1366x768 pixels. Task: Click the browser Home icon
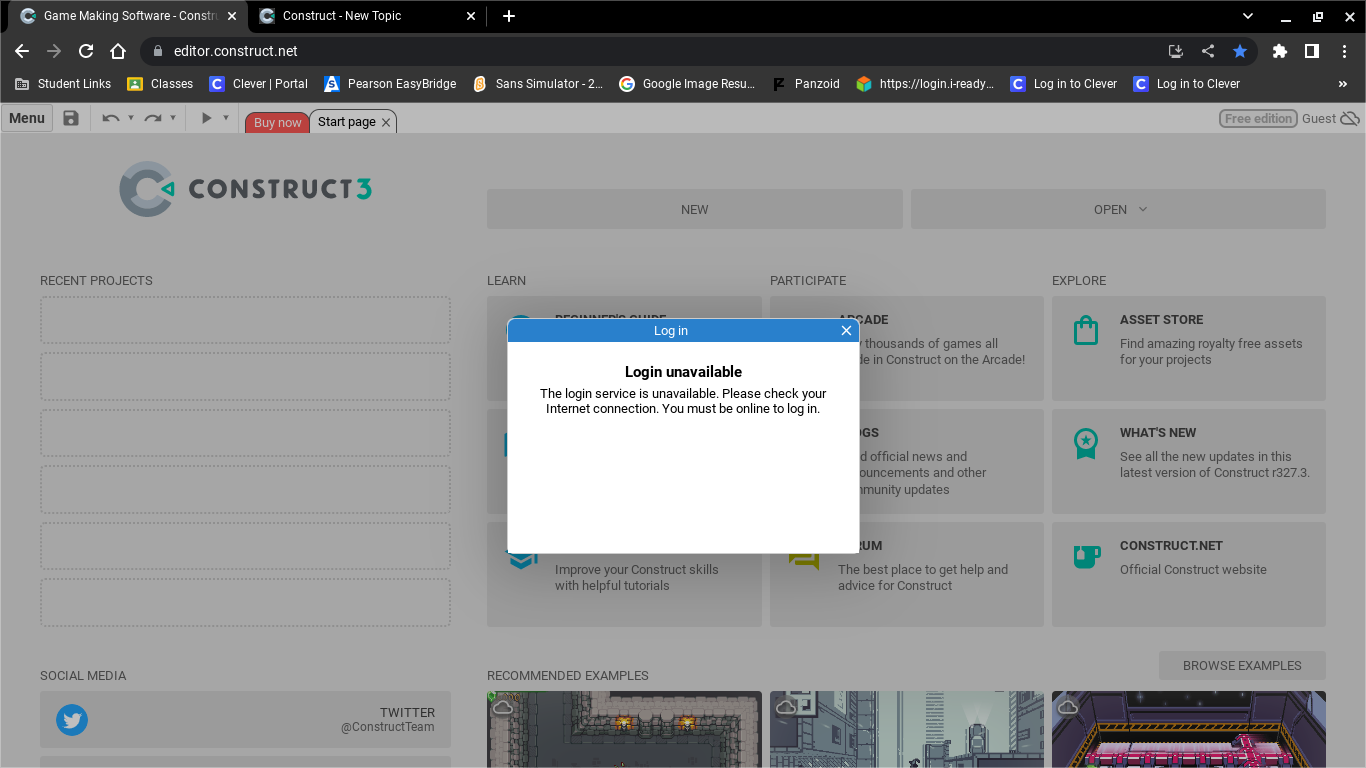(118, 51)
